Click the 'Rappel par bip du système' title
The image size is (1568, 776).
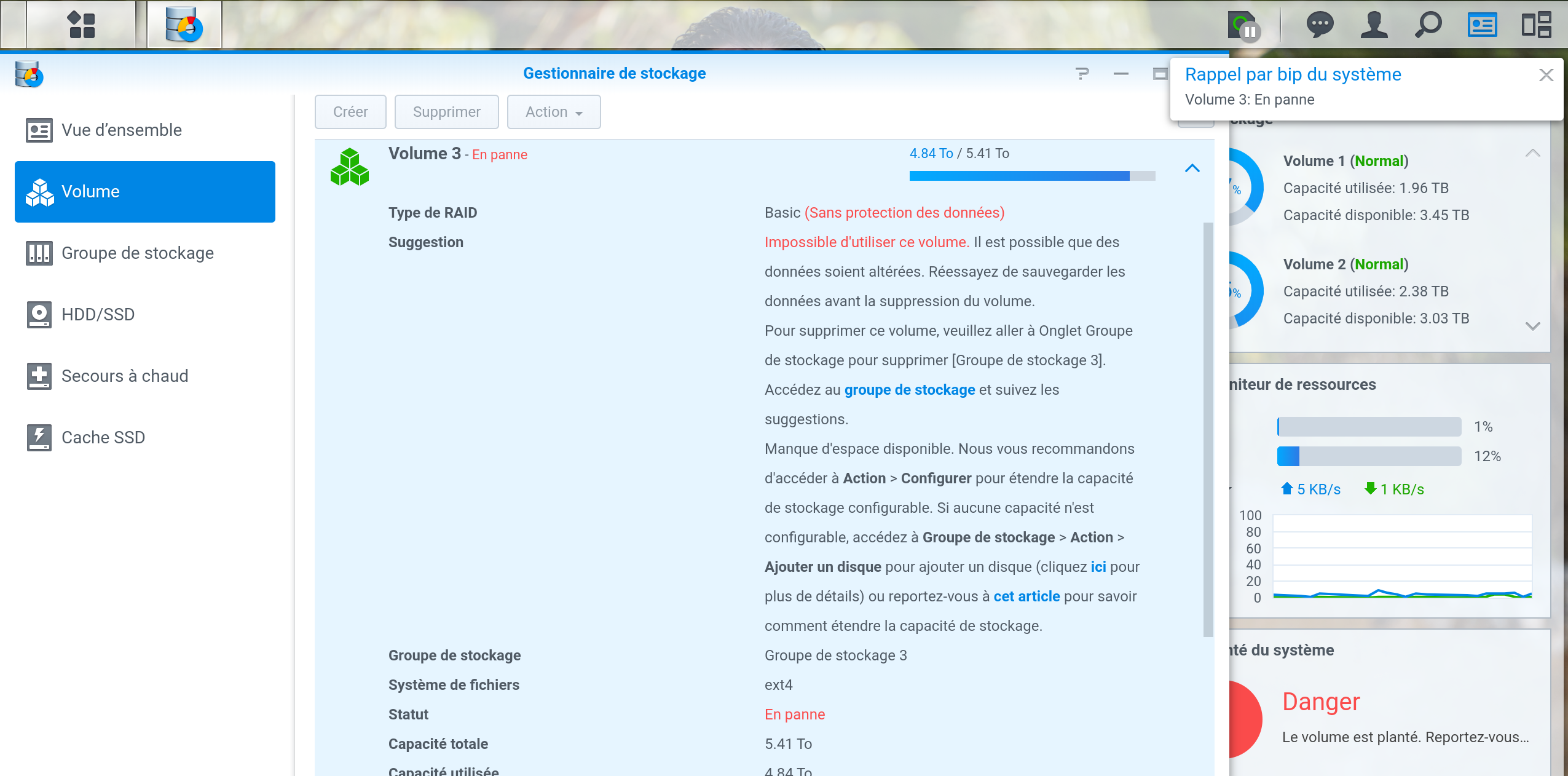[1293, 74]
